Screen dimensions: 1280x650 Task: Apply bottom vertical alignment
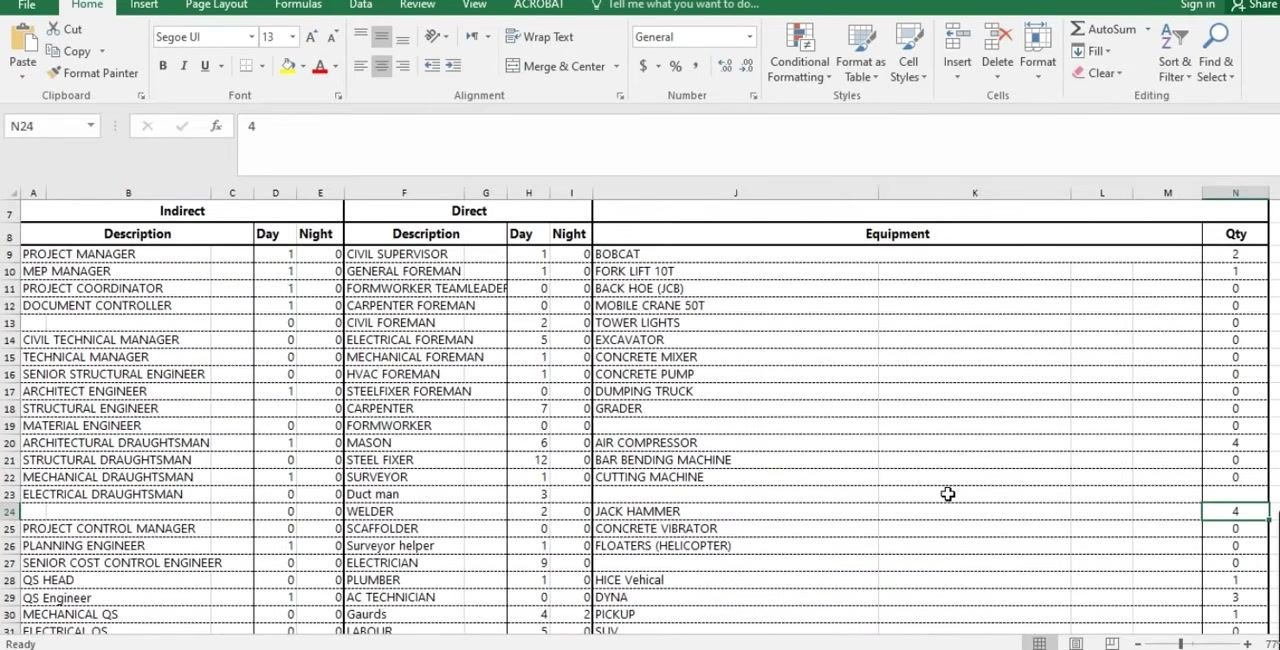click(x=402, y=37)
